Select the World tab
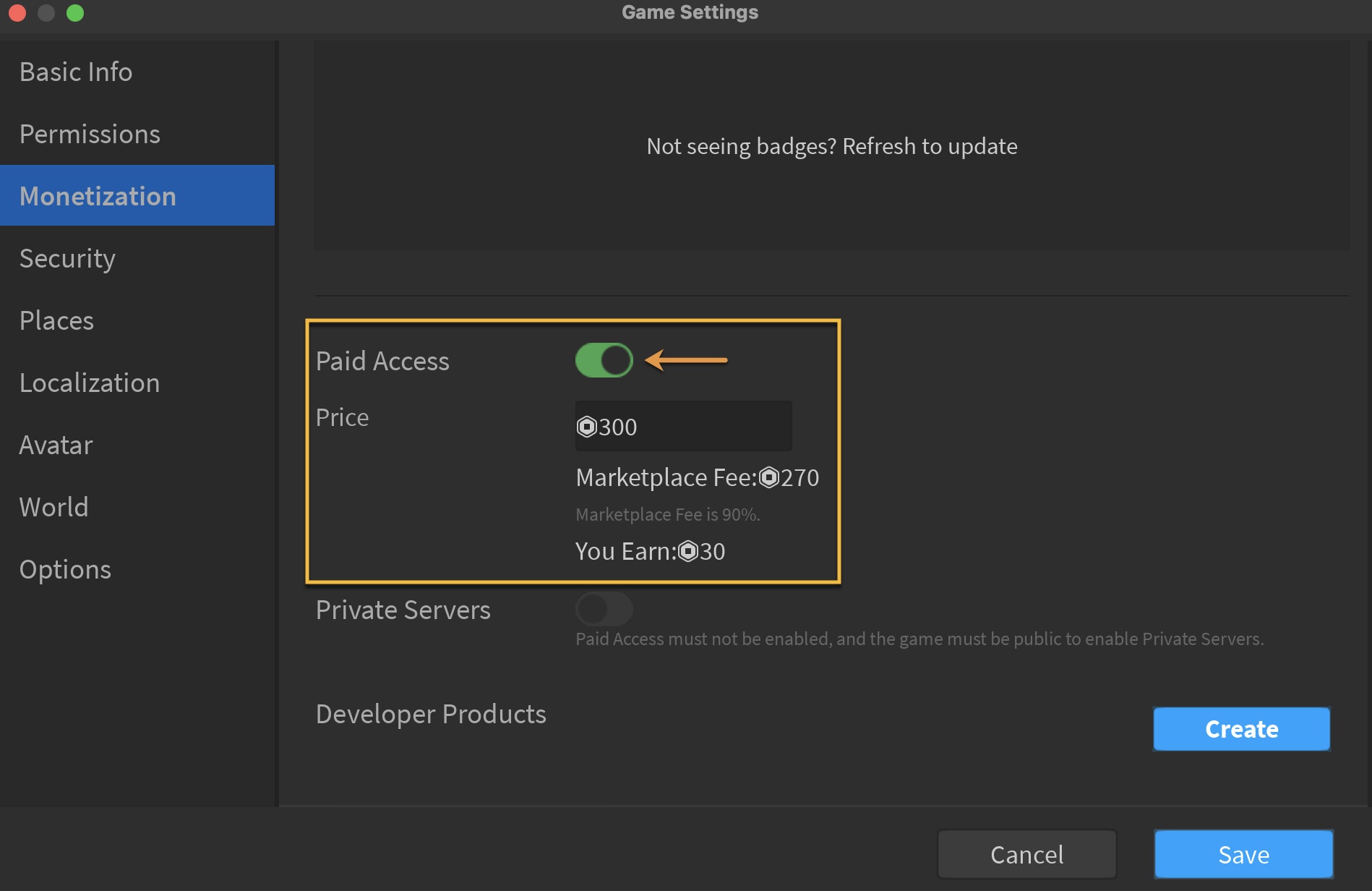Screen dimensions: 1372x891 [54, 508]
